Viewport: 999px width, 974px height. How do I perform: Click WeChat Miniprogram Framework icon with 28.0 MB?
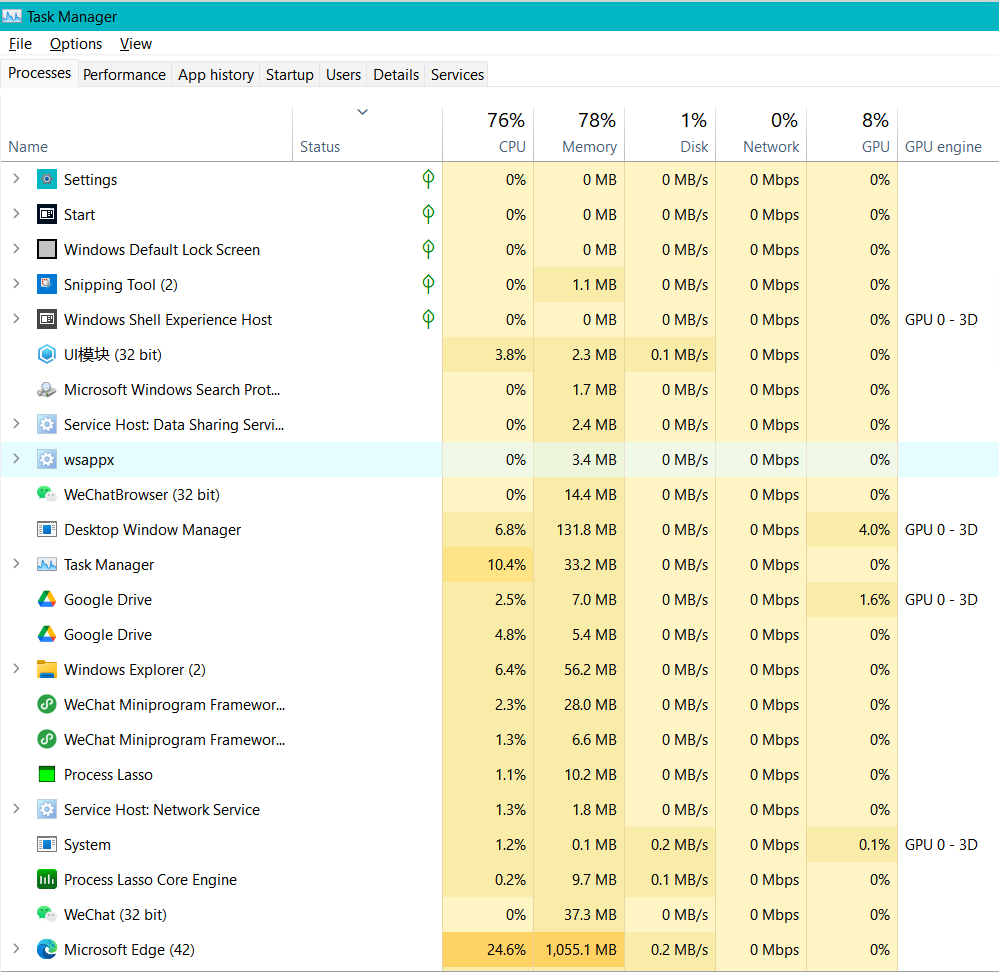pos(47,705)
